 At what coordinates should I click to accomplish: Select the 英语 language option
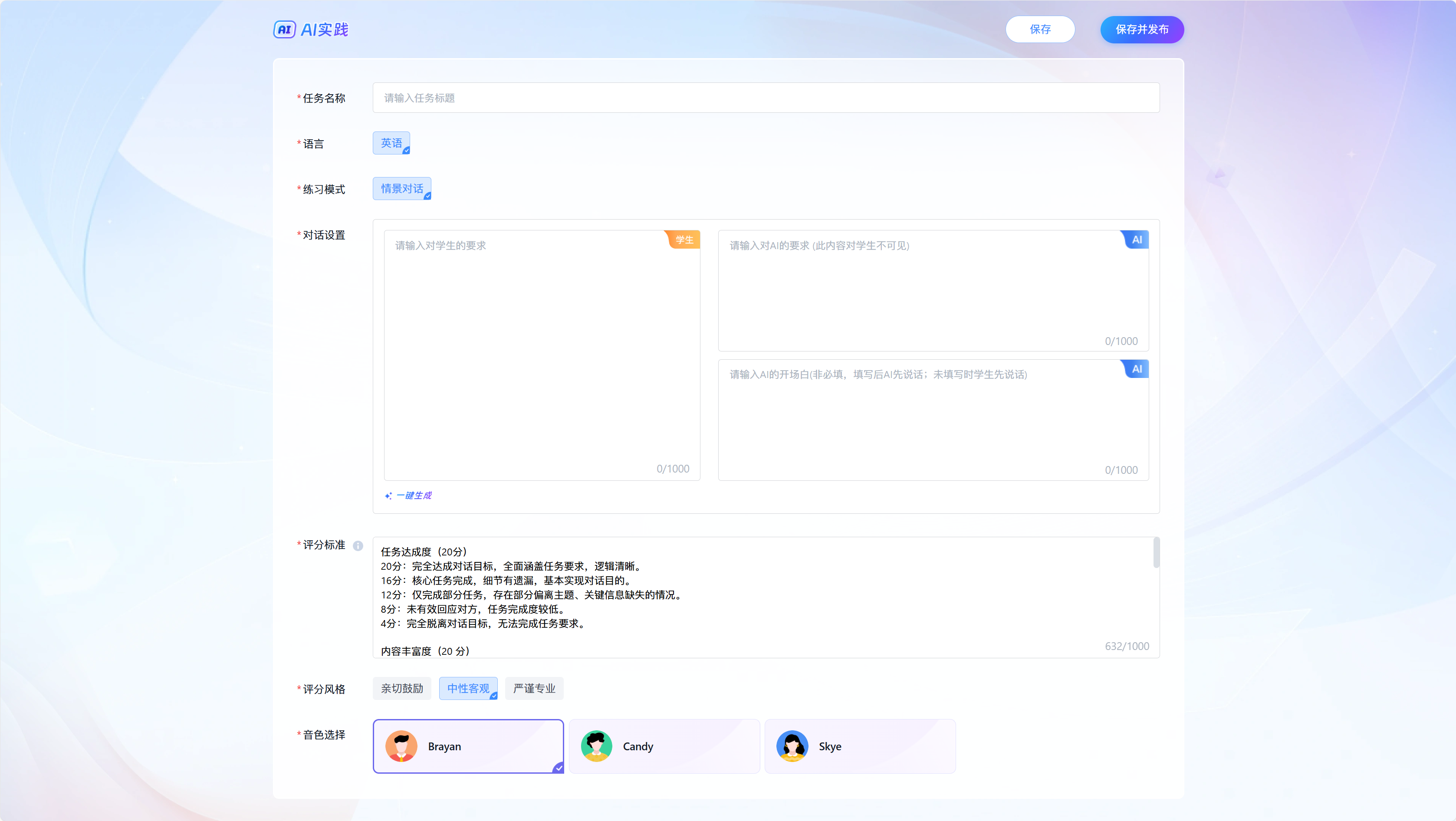(x=391, y=143)
